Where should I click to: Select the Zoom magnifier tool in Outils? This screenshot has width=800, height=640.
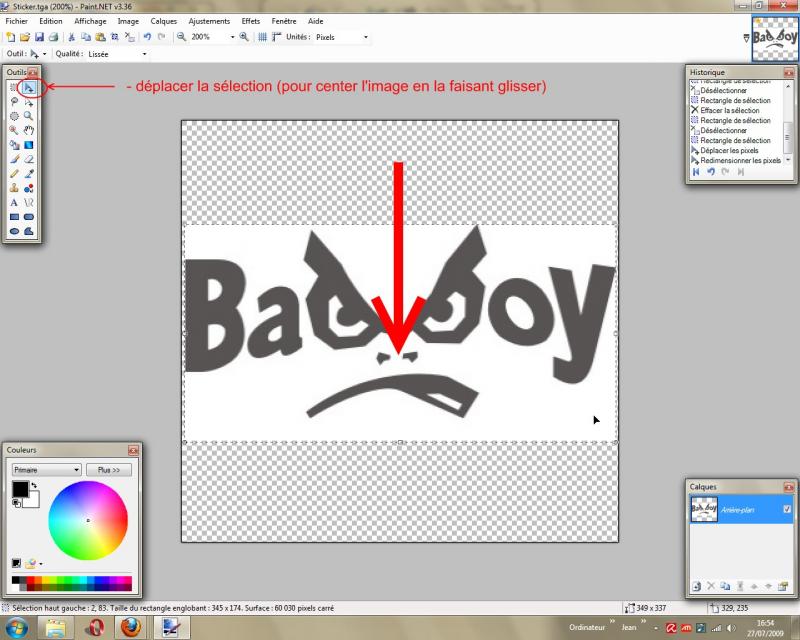(x=29, y=116)
